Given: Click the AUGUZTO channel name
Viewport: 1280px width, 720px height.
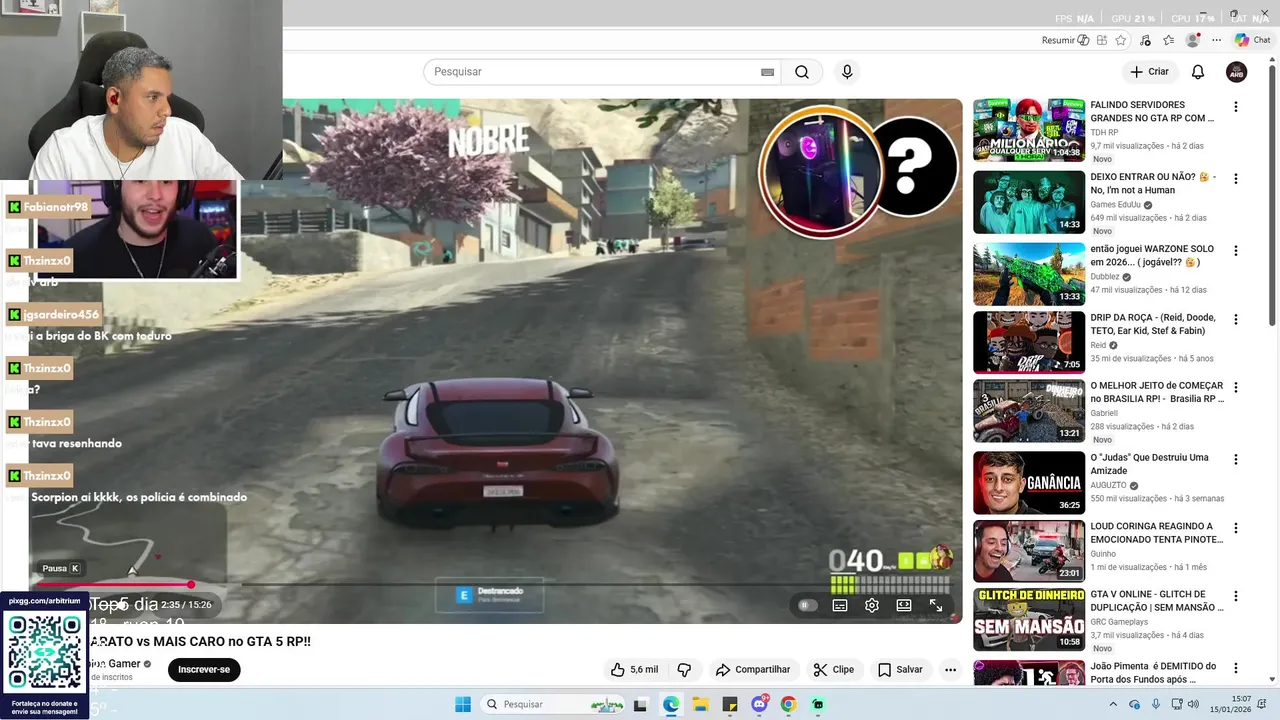Looking at the screenshot, I should (1109, 485).
